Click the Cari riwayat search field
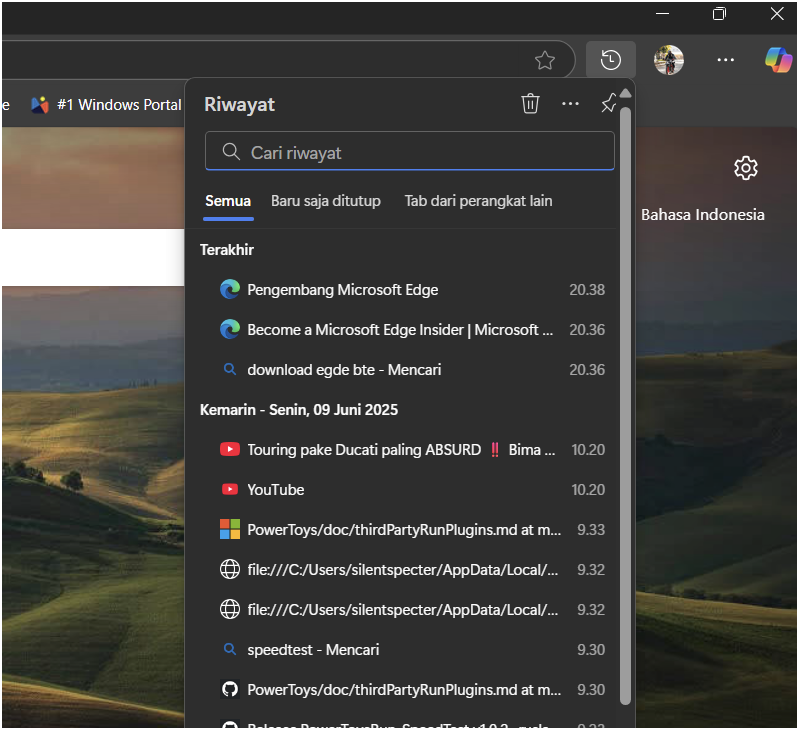 [x=410, y=151]
